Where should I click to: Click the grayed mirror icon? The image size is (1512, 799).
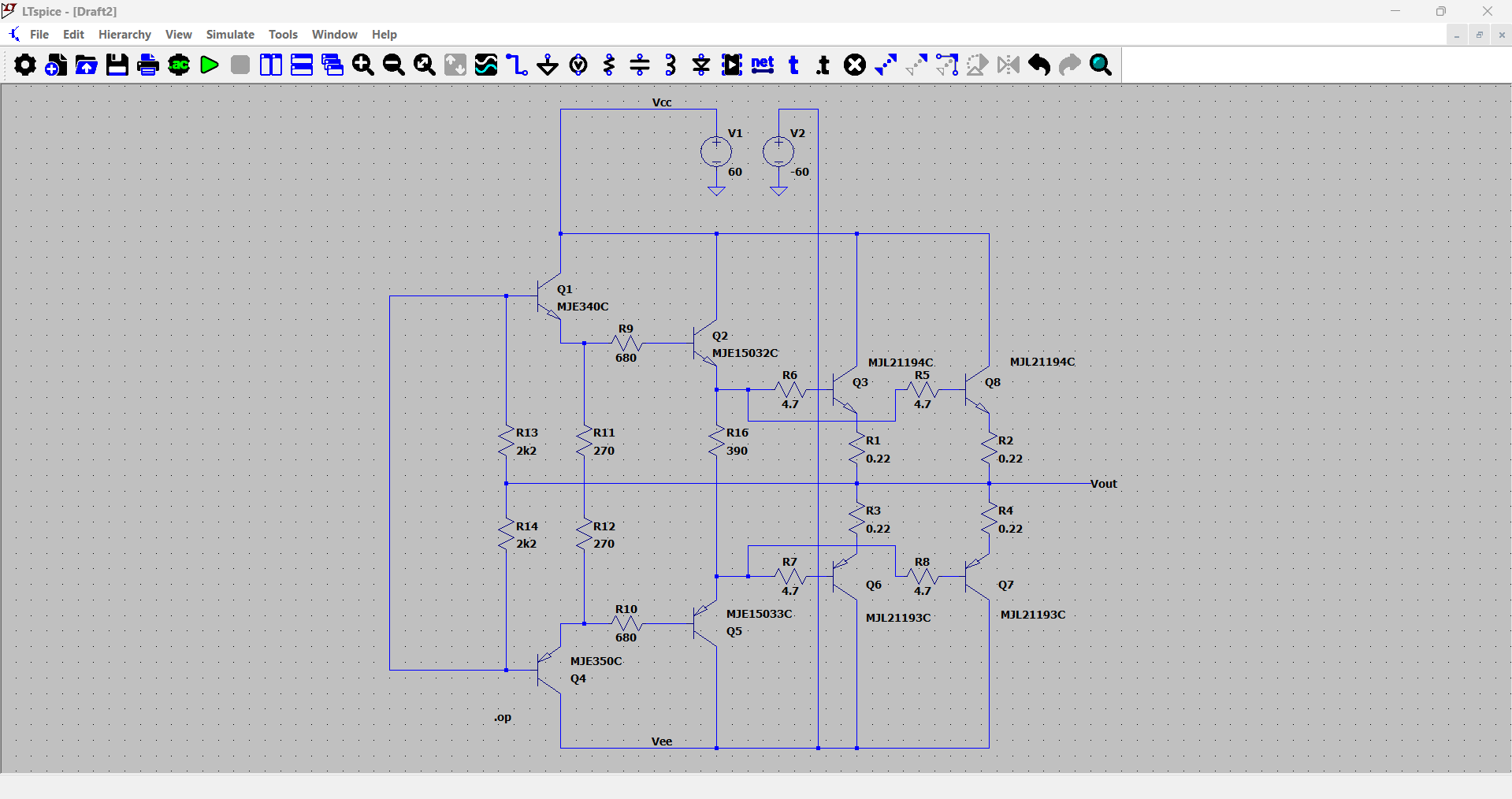click(x=1009, y=65)
